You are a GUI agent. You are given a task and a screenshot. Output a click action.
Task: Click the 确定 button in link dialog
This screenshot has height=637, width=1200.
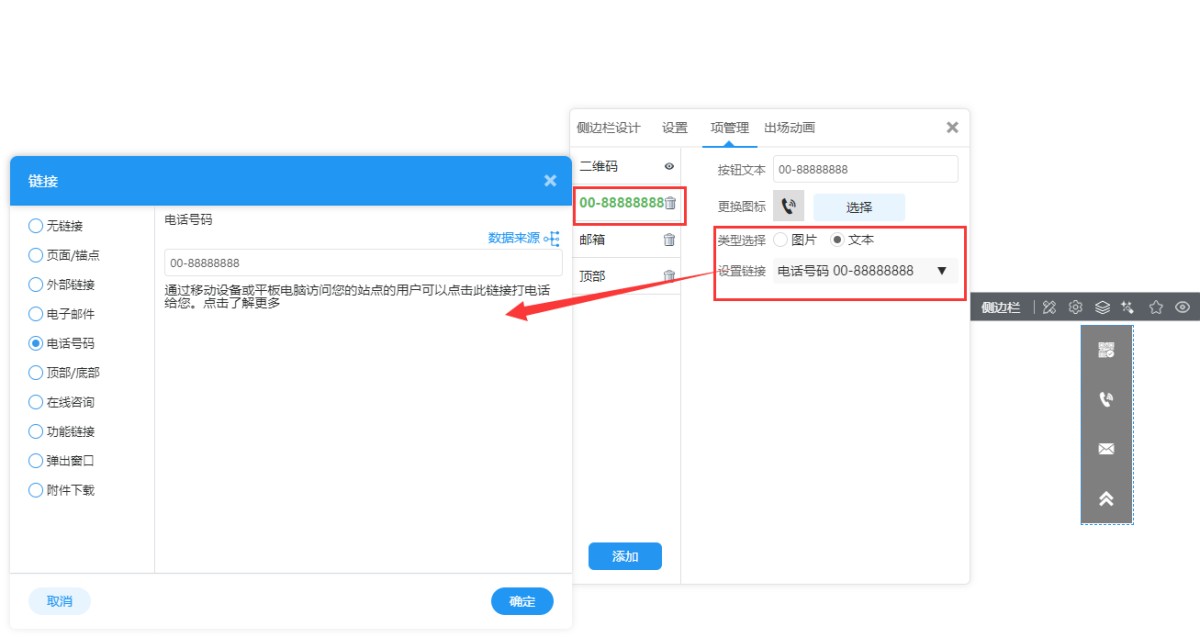click(x=522, y=601)
